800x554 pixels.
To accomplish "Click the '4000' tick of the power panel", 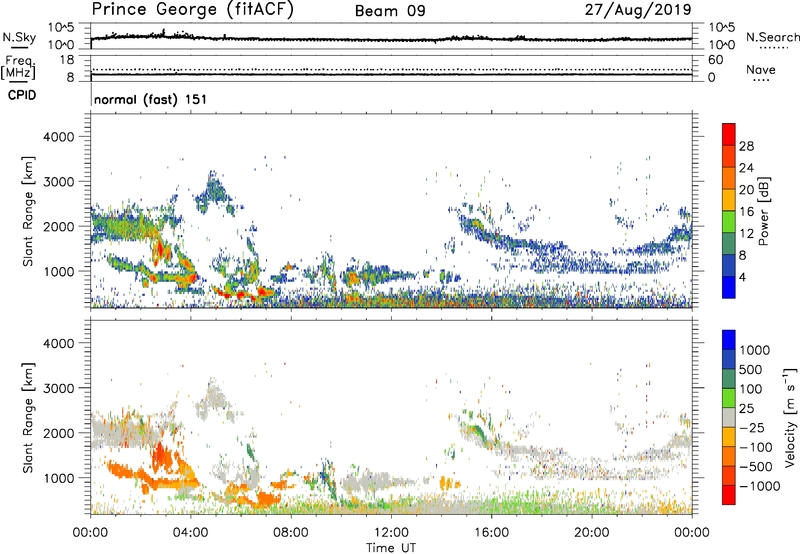I will 58,137.
